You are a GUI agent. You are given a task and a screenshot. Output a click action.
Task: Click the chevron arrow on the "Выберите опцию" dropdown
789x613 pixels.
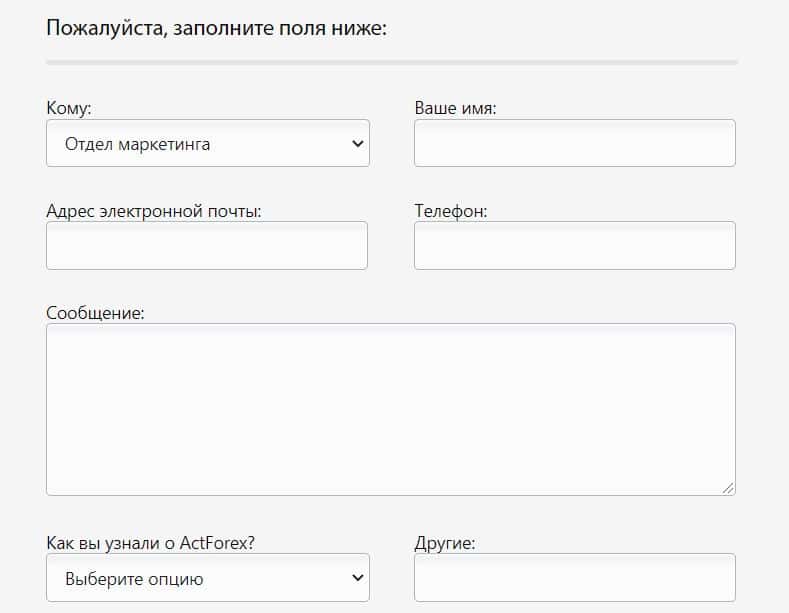coord(358,578)
